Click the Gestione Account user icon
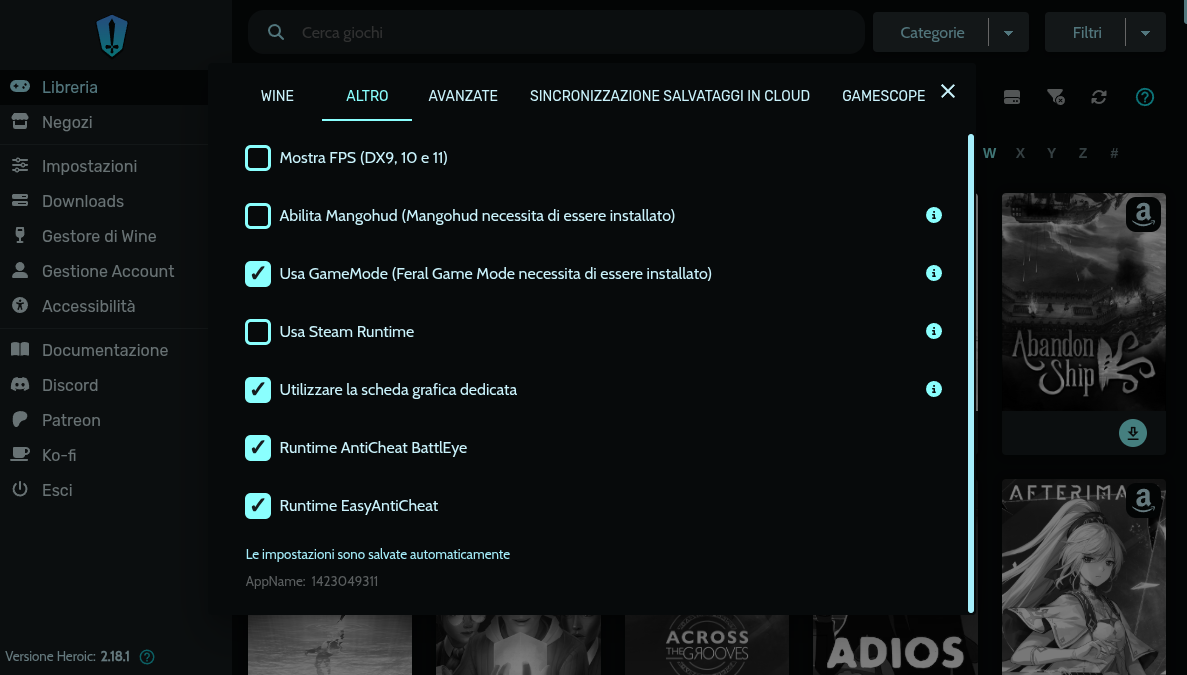1187x675 pixels. tap(20, 270)
